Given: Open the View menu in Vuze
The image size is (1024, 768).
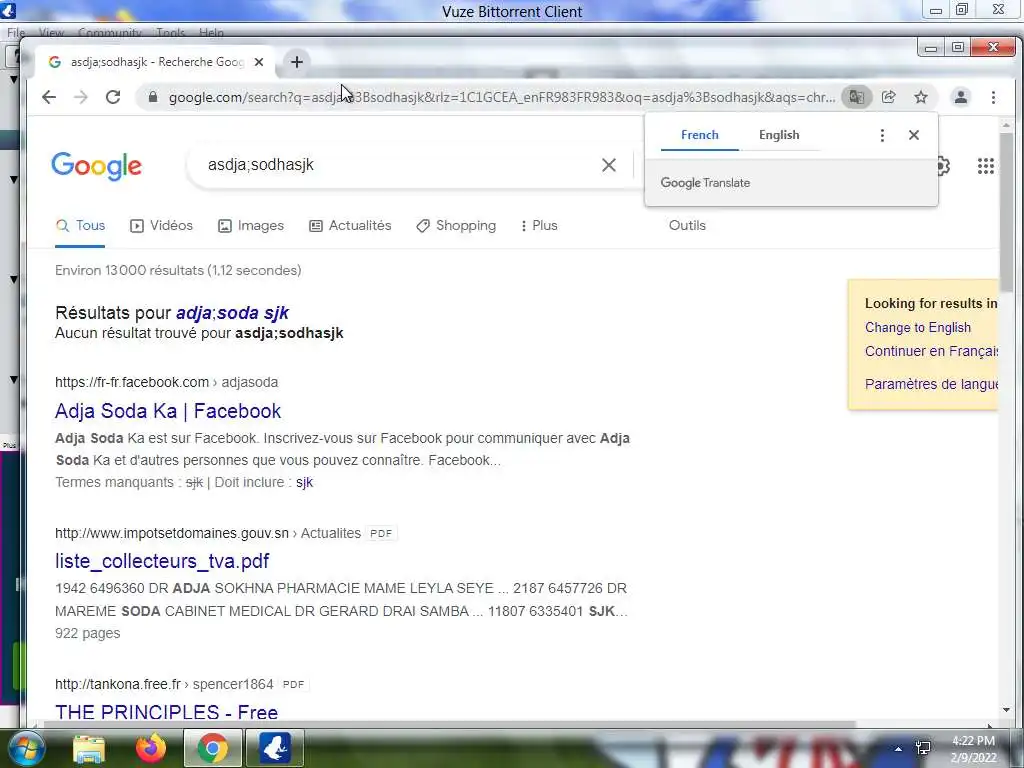Looking at the screenshot, I should click(x=51, y=33).
